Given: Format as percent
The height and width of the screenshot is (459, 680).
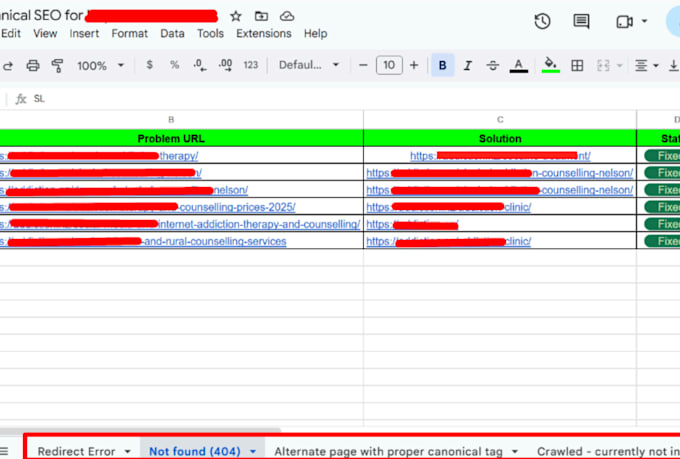Looking at the screenshot, I should 174,65.
